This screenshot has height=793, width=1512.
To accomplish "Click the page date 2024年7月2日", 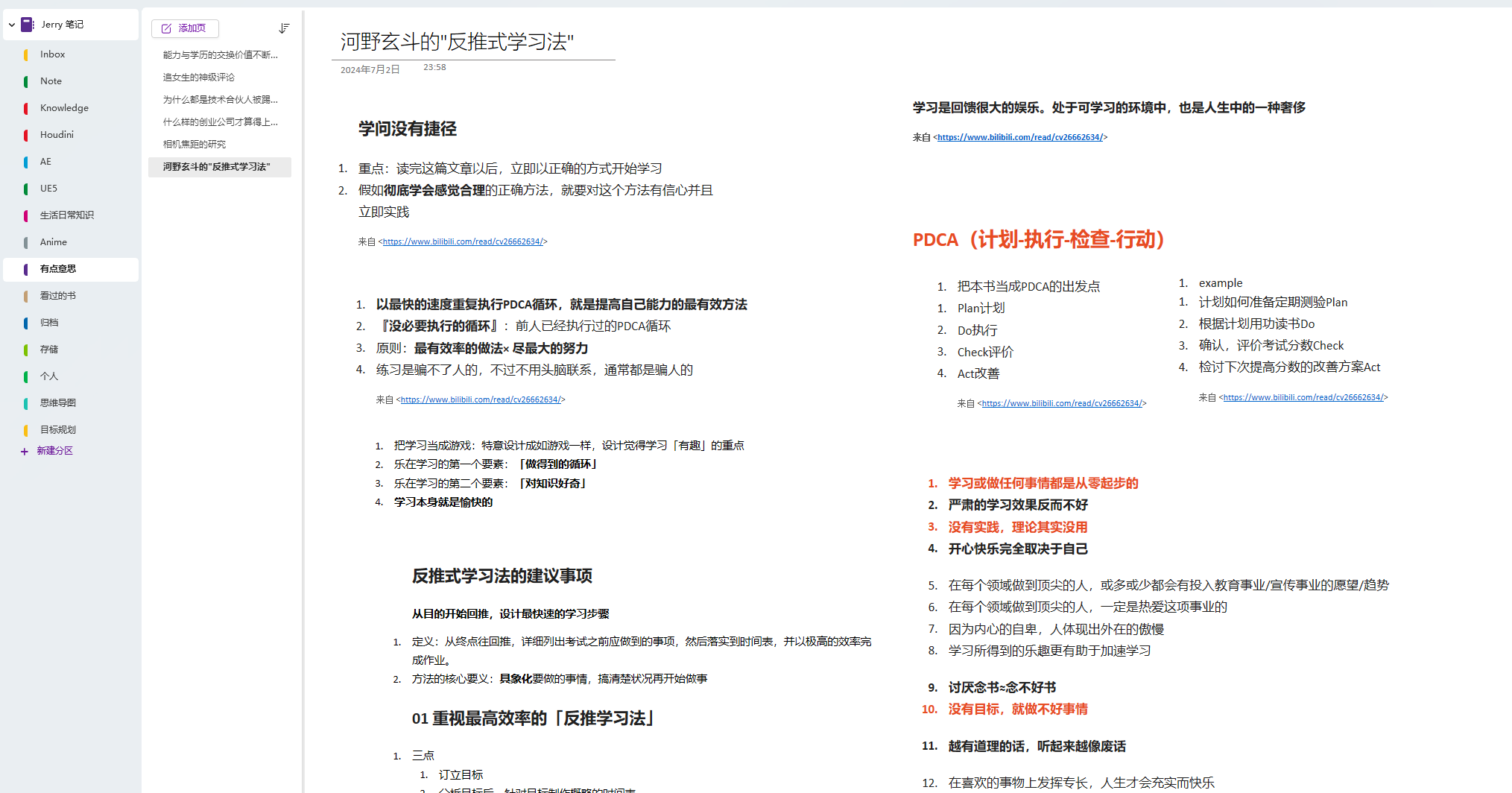I will point(370,70).
